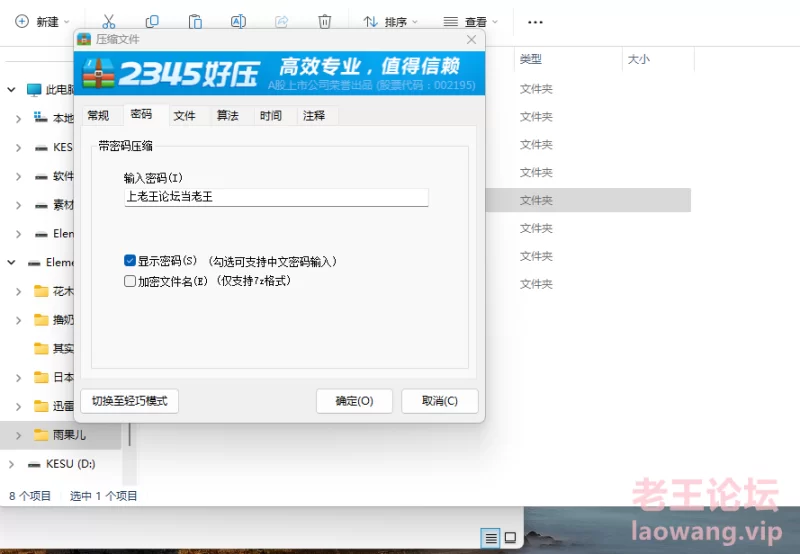Screen dimensions: 800x554
Task: Select KESU (D:) drive in sidebar
Action: (61, 464)
